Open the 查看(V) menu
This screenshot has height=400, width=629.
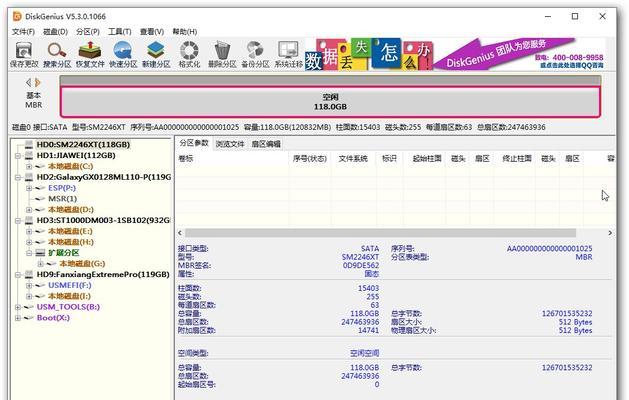152,32
